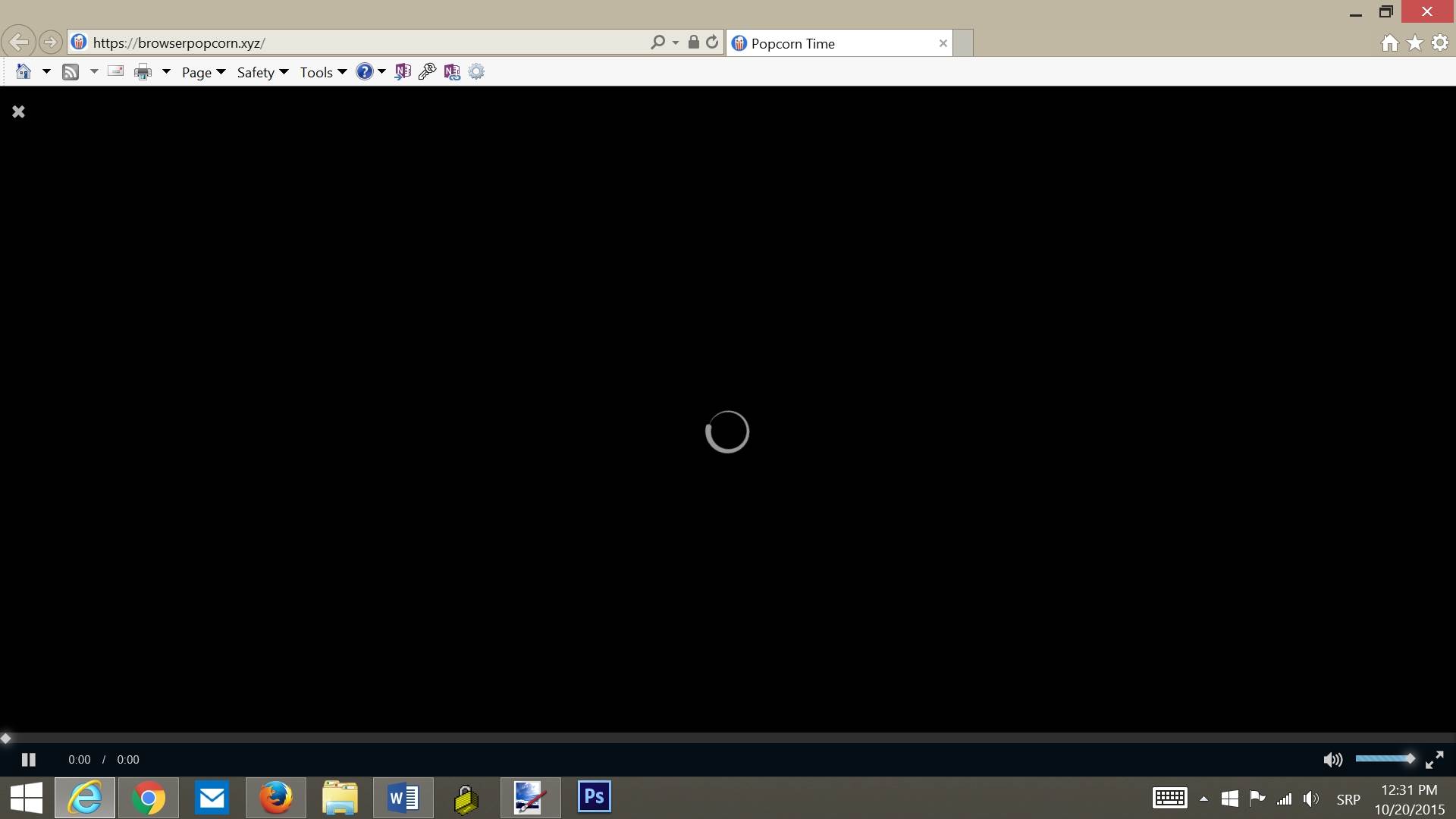Click the Read mail envelope icon
Viewport: 1456px width, 819px height.
[115, 71]
